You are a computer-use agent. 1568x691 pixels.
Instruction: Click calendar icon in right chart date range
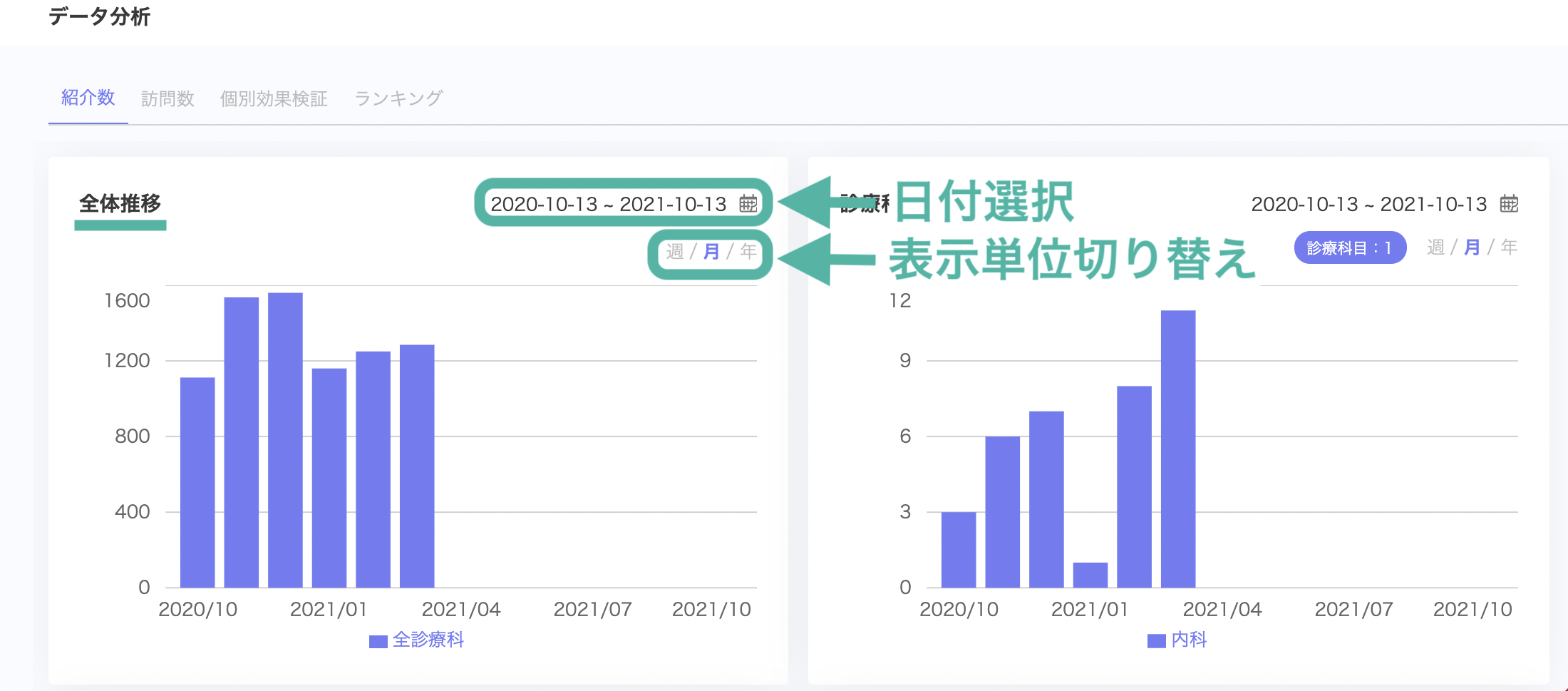pos(1509,203)
